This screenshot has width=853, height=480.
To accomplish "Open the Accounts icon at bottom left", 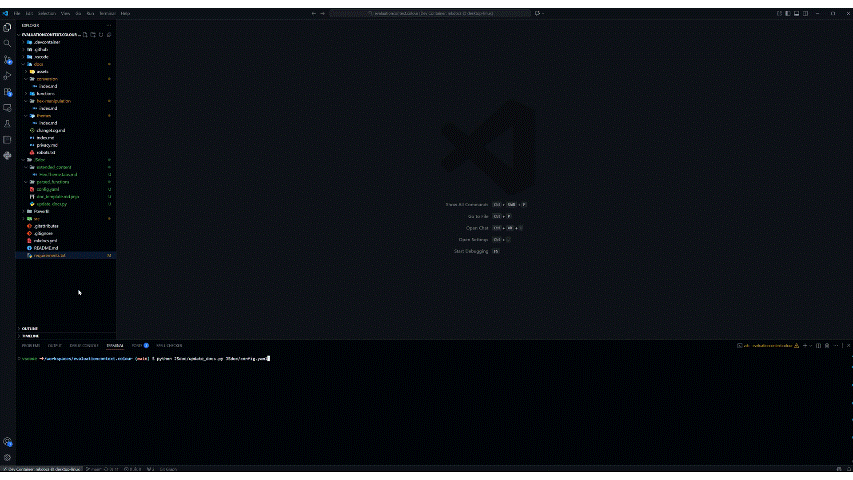I will (7, 441).
